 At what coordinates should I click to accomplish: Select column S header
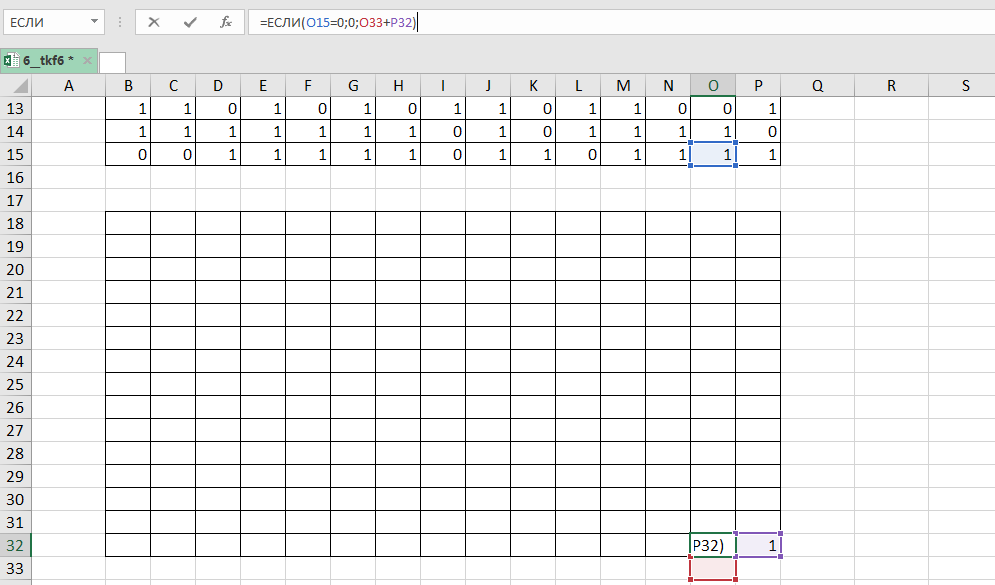coord(965,86)
